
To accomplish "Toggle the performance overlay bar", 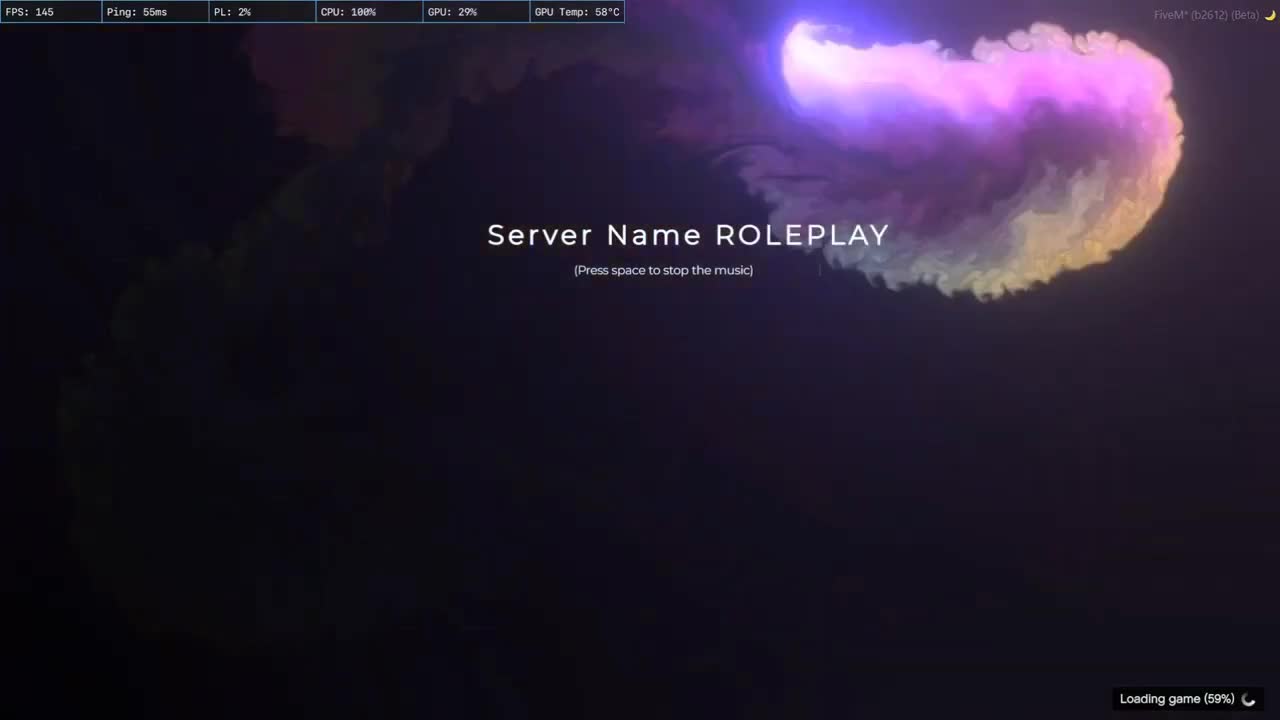I will pos(312,11).
